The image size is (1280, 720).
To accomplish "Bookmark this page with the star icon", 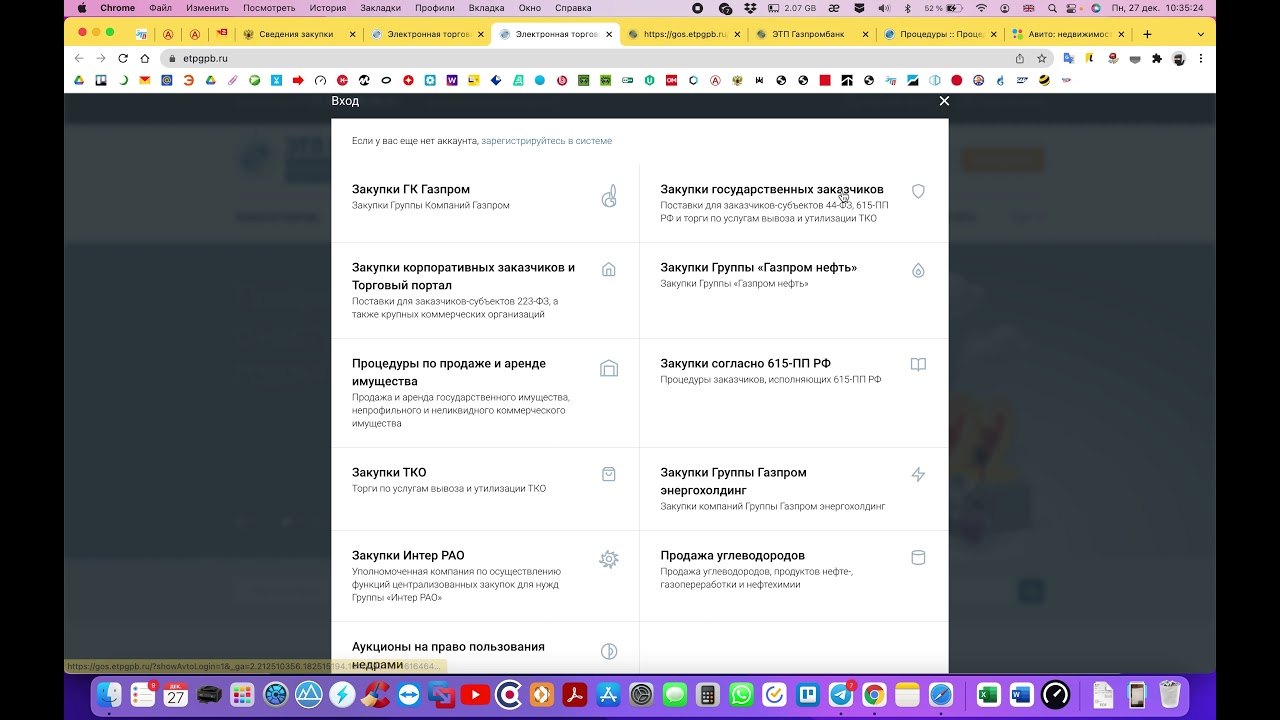I will coord(1041,58).
